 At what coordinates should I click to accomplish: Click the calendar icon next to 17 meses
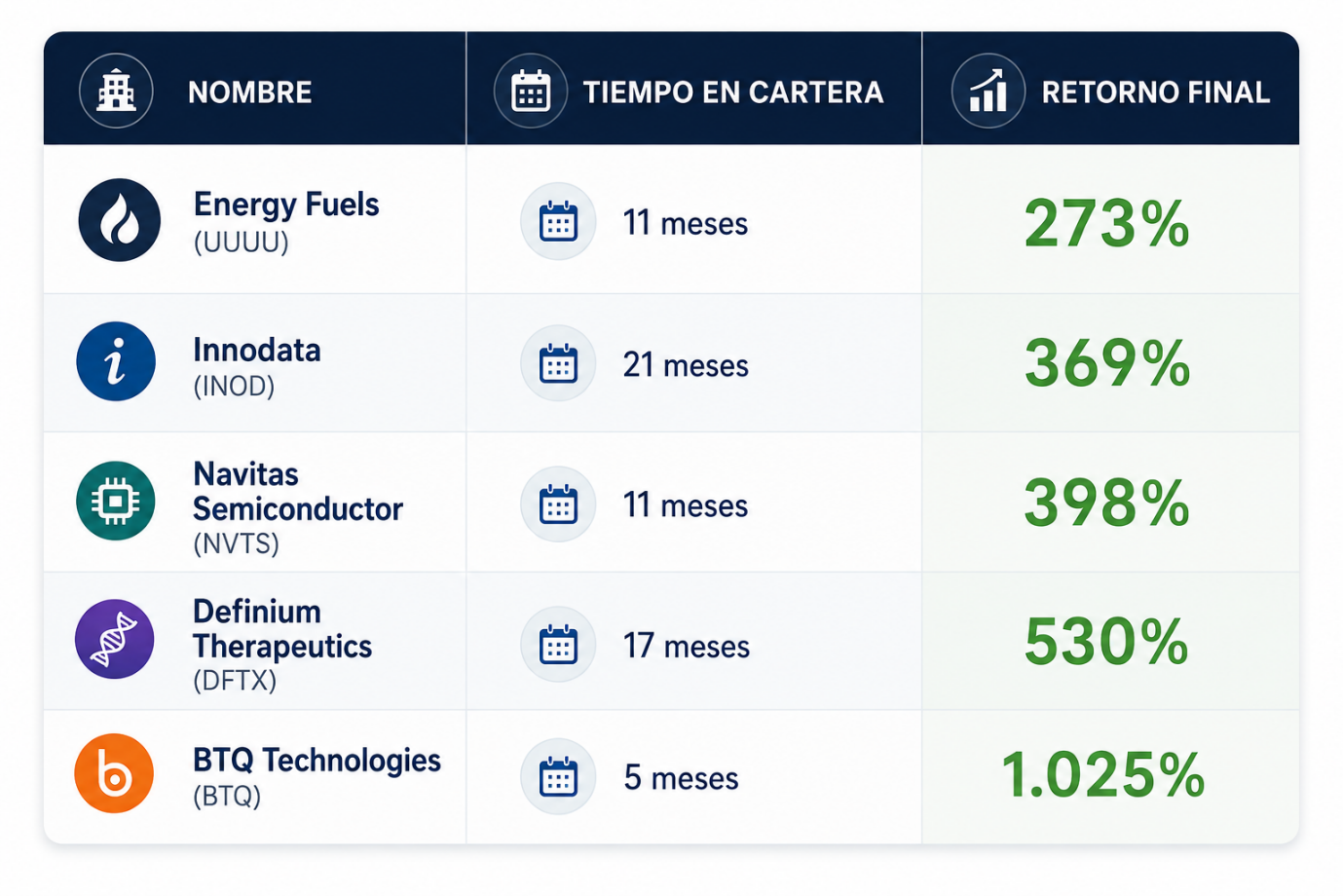click(x=558, y=645)
